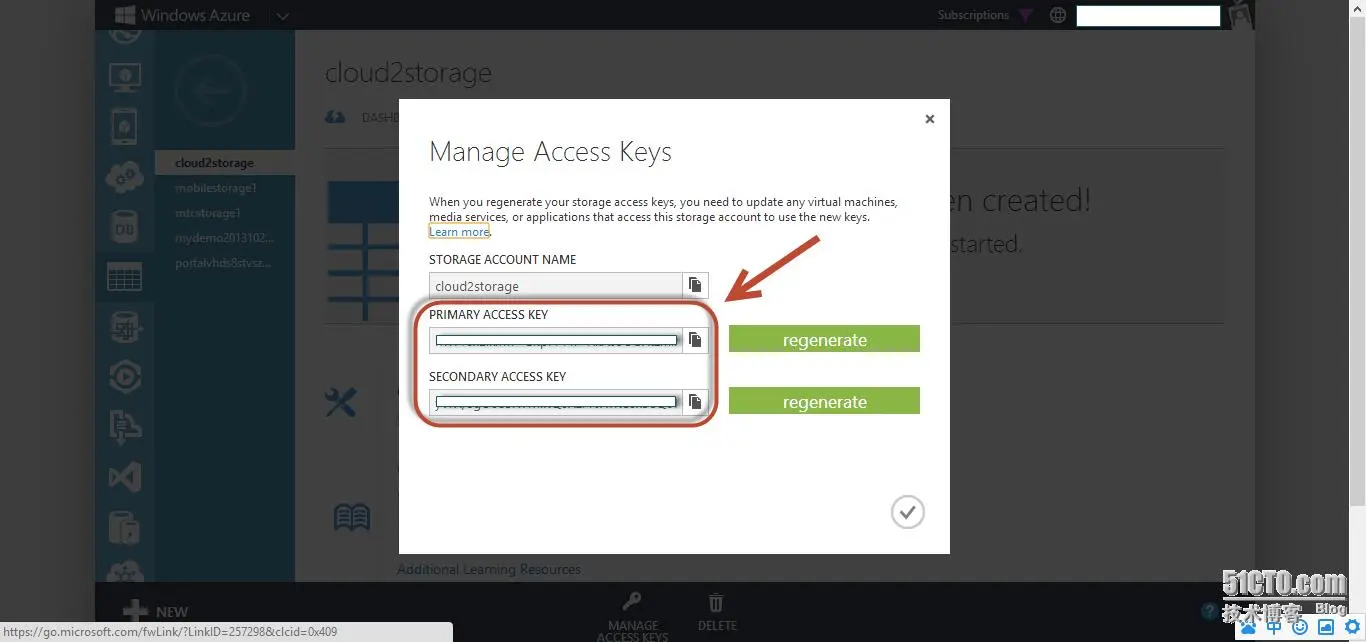Copy the secondary access key
The height and width of the screenshot is (642, 1366).
coord(695,402)
